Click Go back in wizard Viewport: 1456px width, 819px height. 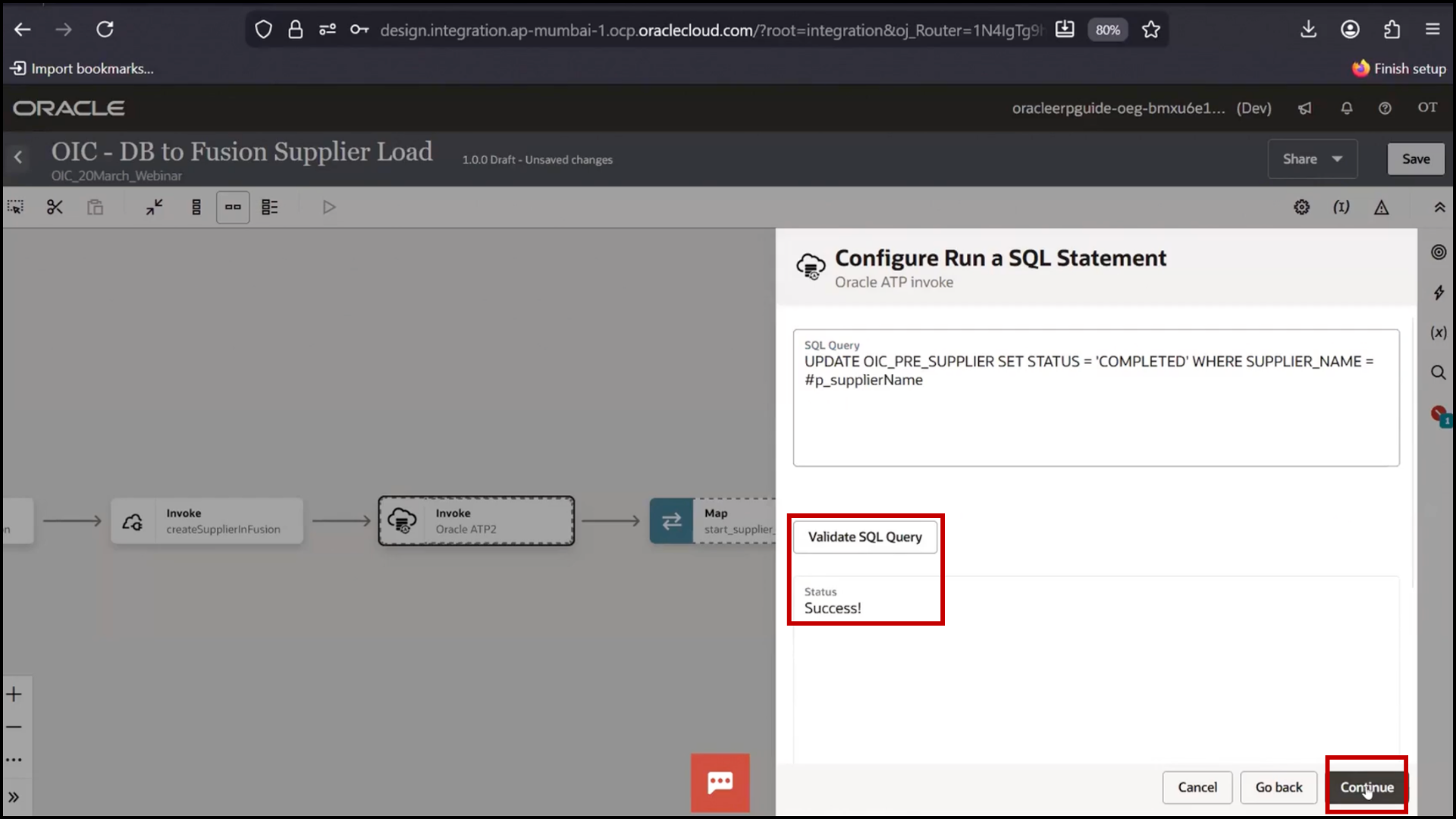pos(1279,787)
